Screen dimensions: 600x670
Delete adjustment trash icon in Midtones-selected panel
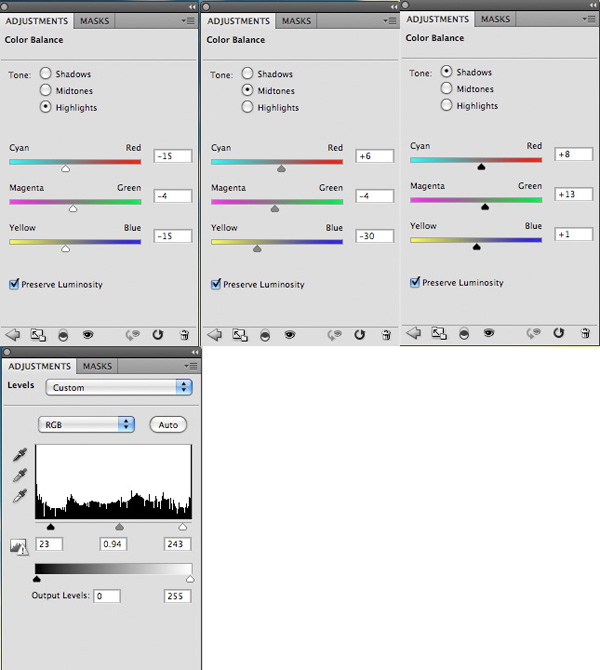click(386, 335)
